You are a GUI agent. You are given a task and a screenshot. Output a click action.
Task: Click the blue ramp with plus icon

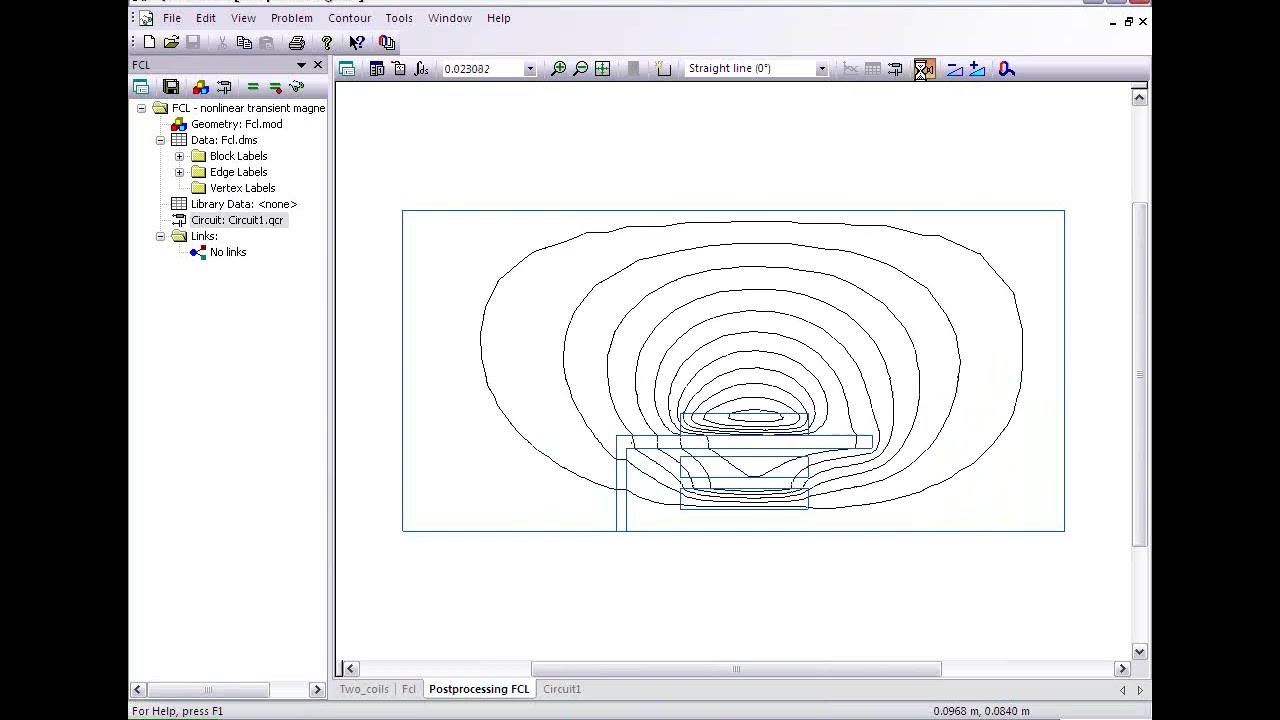(x=977, y=68)
